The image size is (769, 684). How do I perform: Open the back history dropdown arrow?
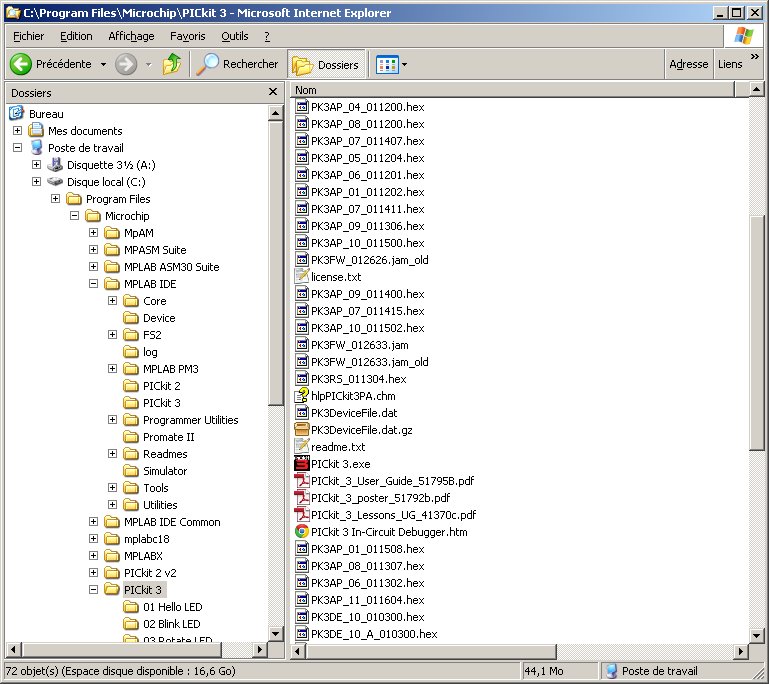[103, 64]
